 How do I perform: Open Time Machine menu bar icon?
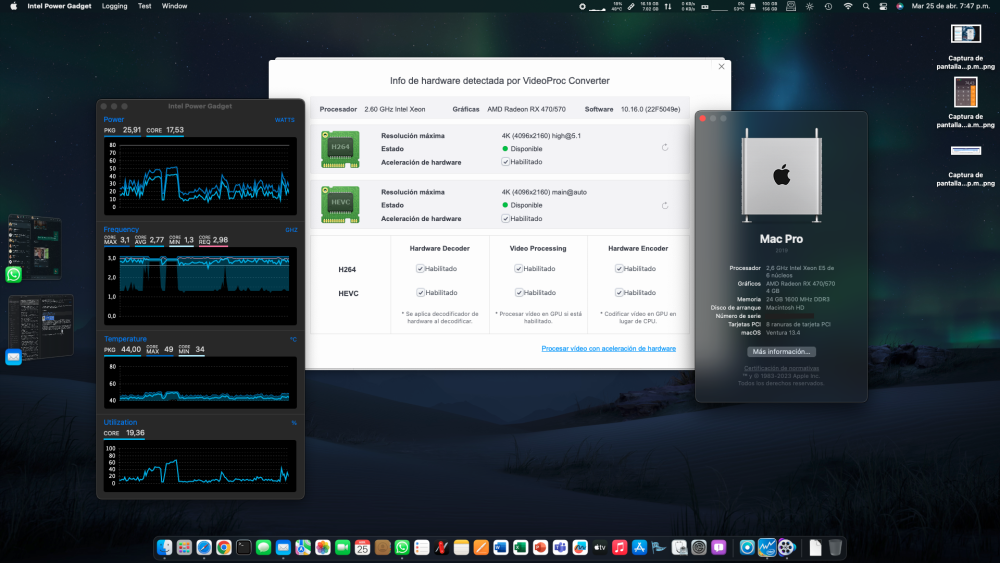pos(828,6)
